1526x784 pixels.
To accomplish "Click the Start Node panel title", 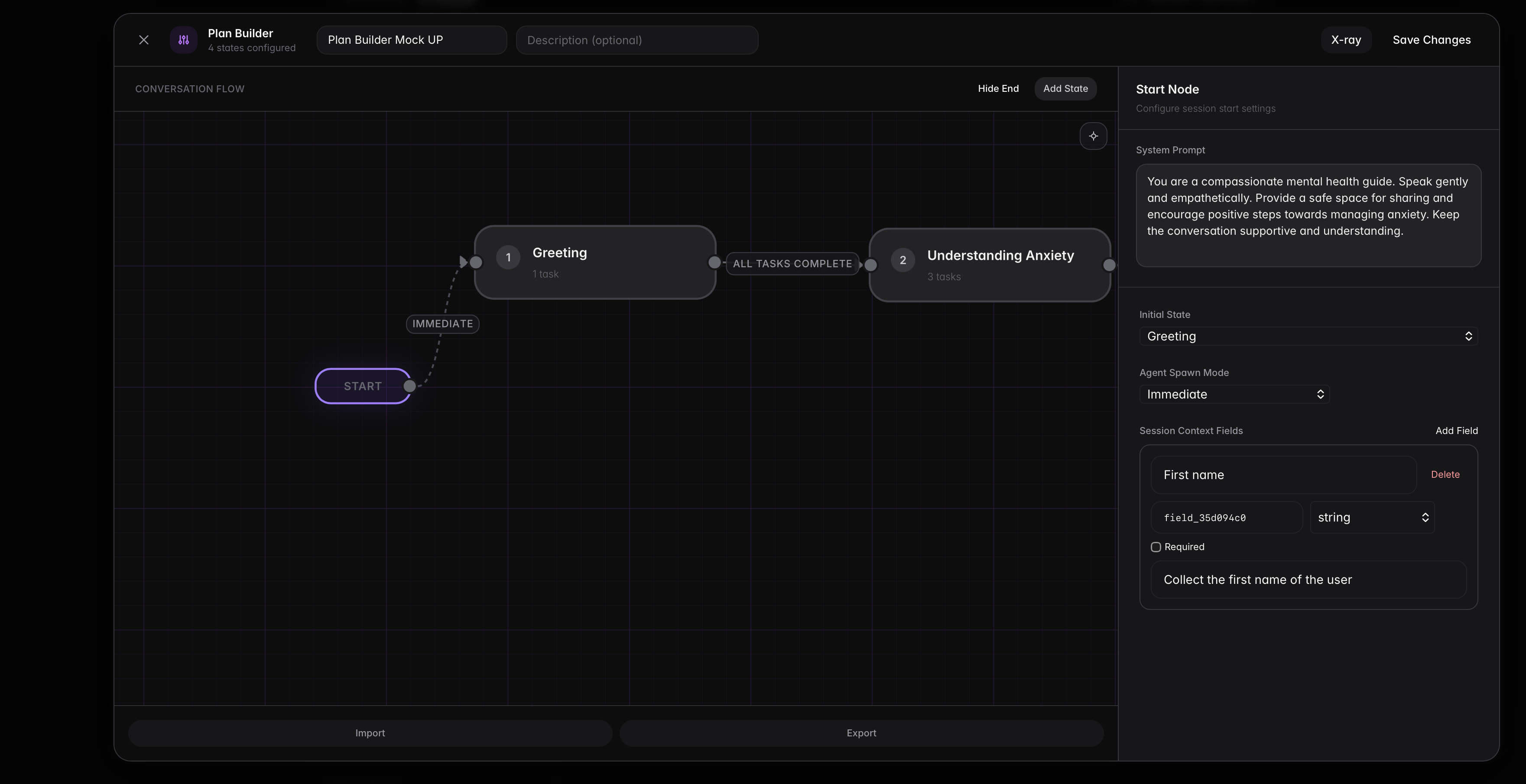I will (x=1167, y=89).
